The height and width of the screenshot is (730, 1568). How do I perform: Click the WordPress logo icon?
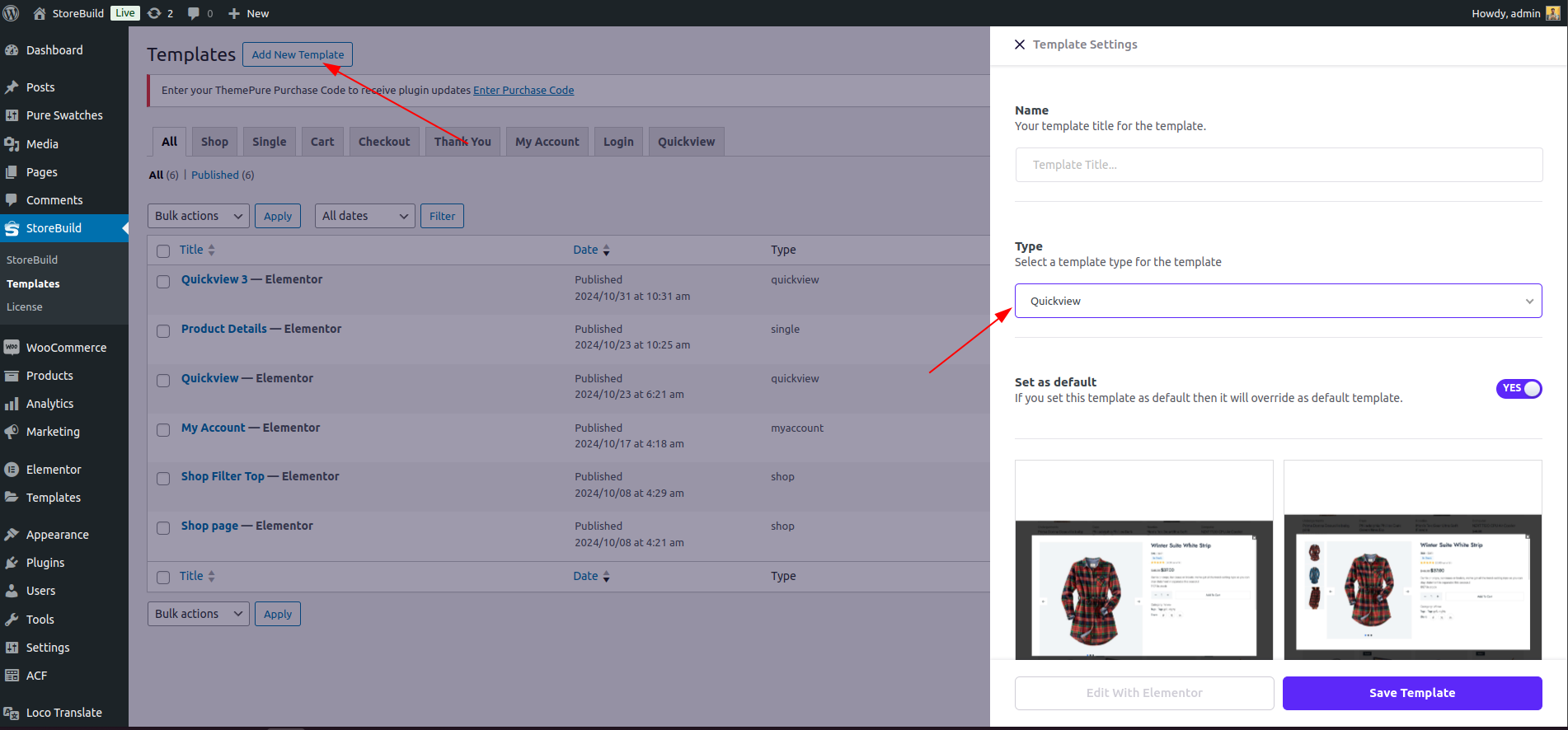click(x=12, y=13)
